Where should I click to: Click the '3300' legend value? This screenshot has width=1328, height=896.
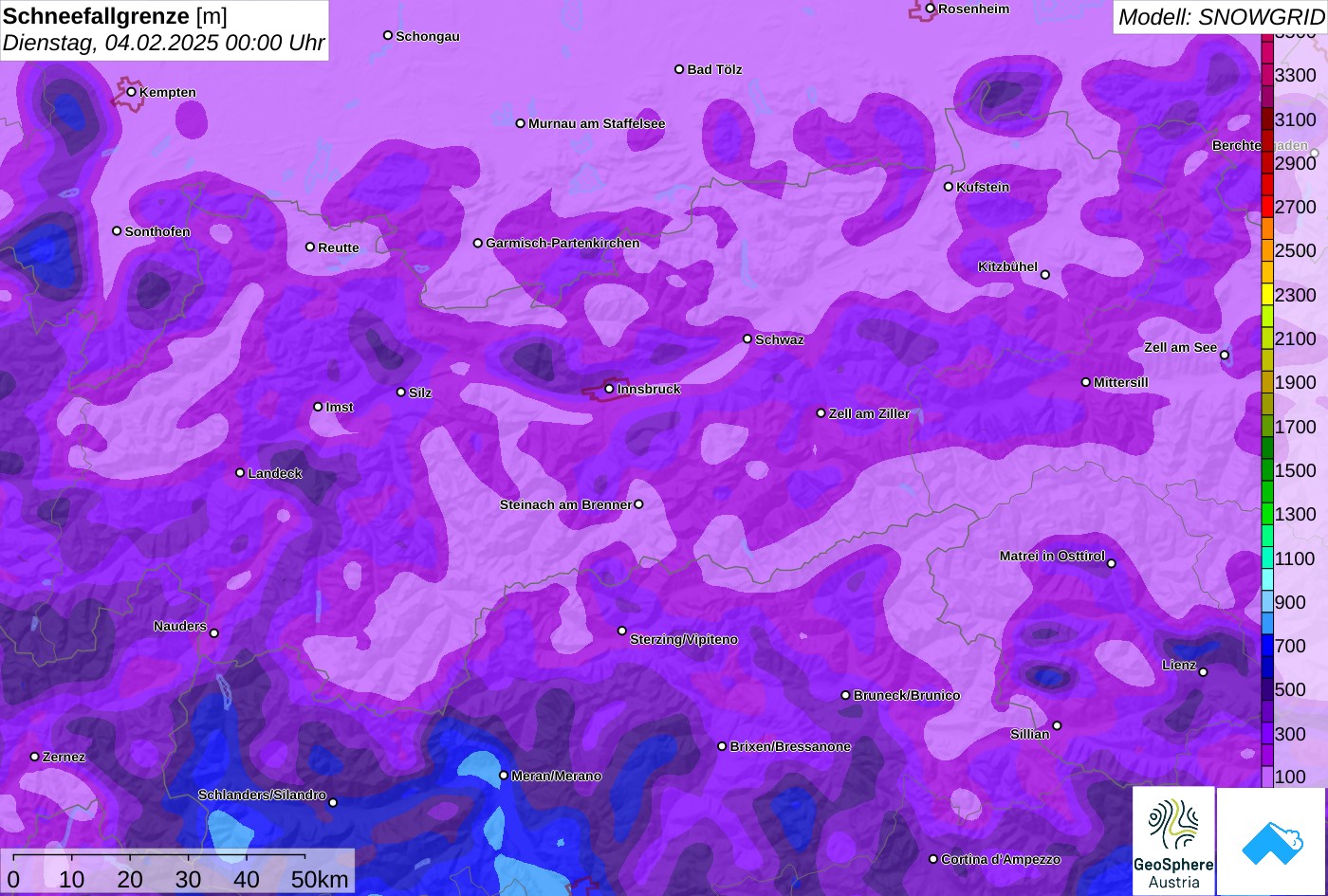pos(1296,75)
